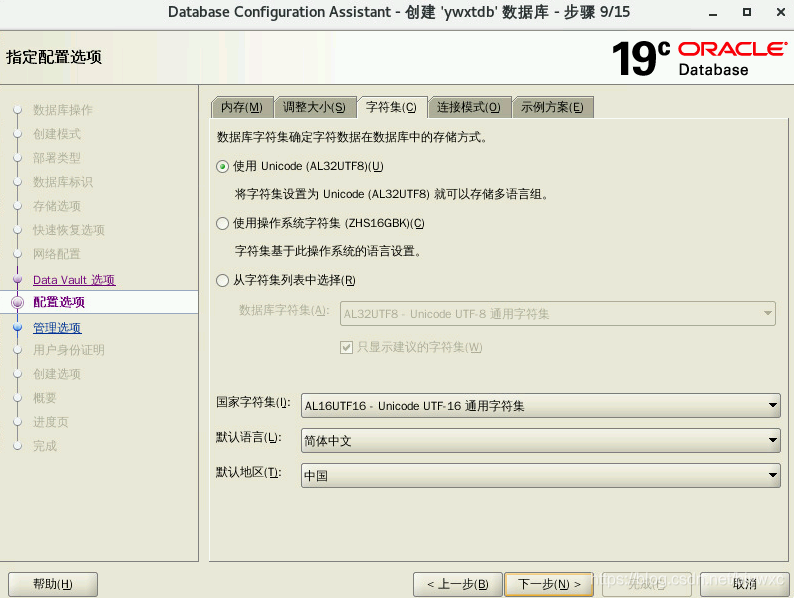Open the 数据库字符集 AL32UTF8 dropdown
The height and width of the screenshot is (598, 794).
[x=558, y=314]
